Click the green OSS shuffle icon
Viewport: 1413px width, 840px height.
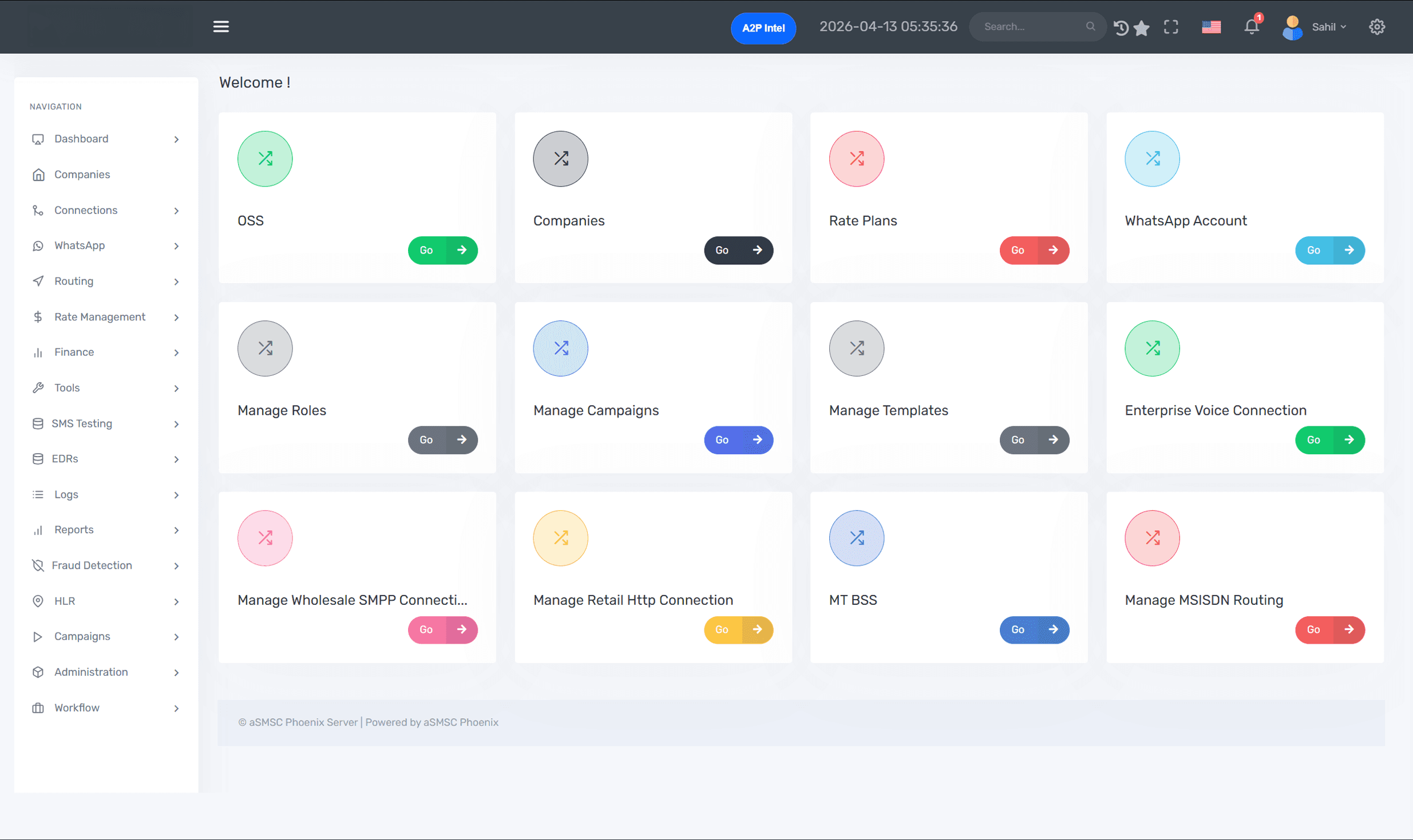pyautogui.click(x=265, y=159)
